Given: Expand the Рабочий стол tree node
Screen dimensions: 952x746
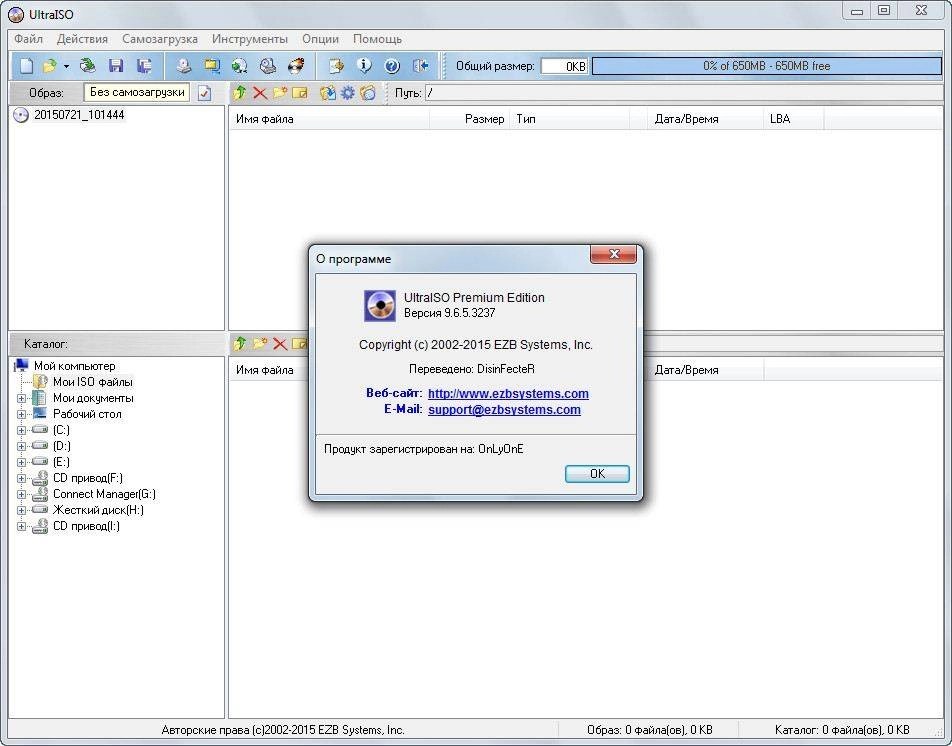Looking at the screenshot, I should tap(21, 414).
